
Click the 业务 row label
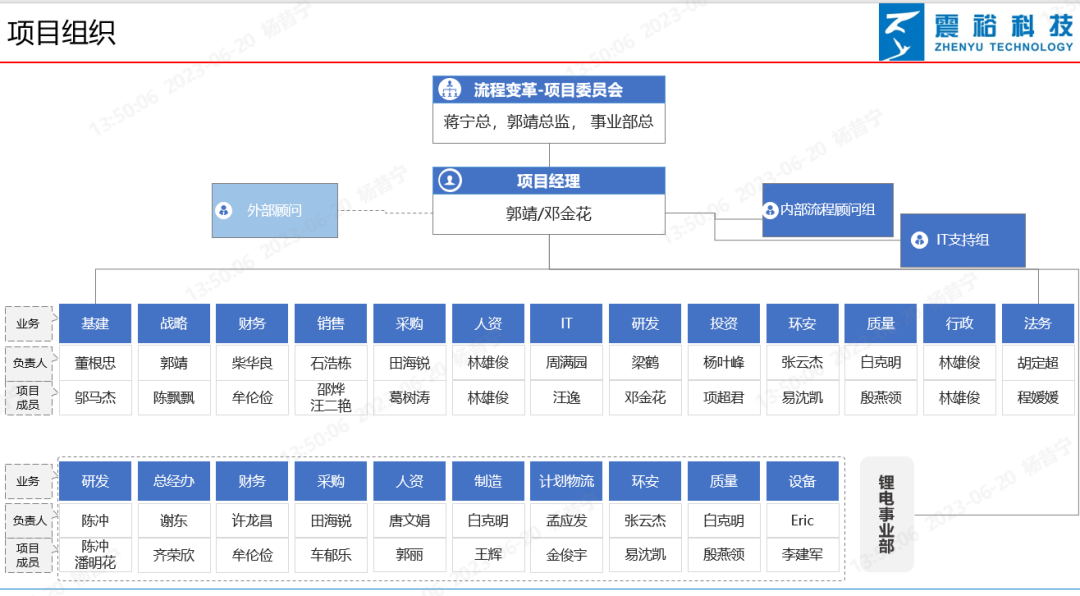[29, 323]
